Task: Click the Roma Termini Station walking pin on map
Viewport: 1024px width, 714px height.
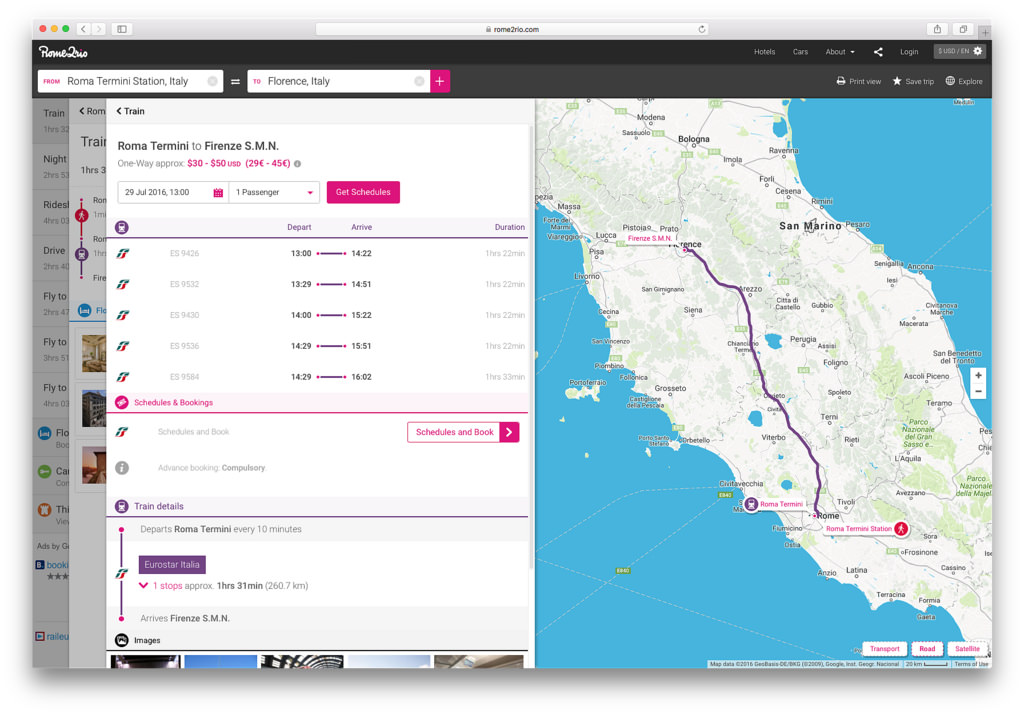Action: [901, 528]
